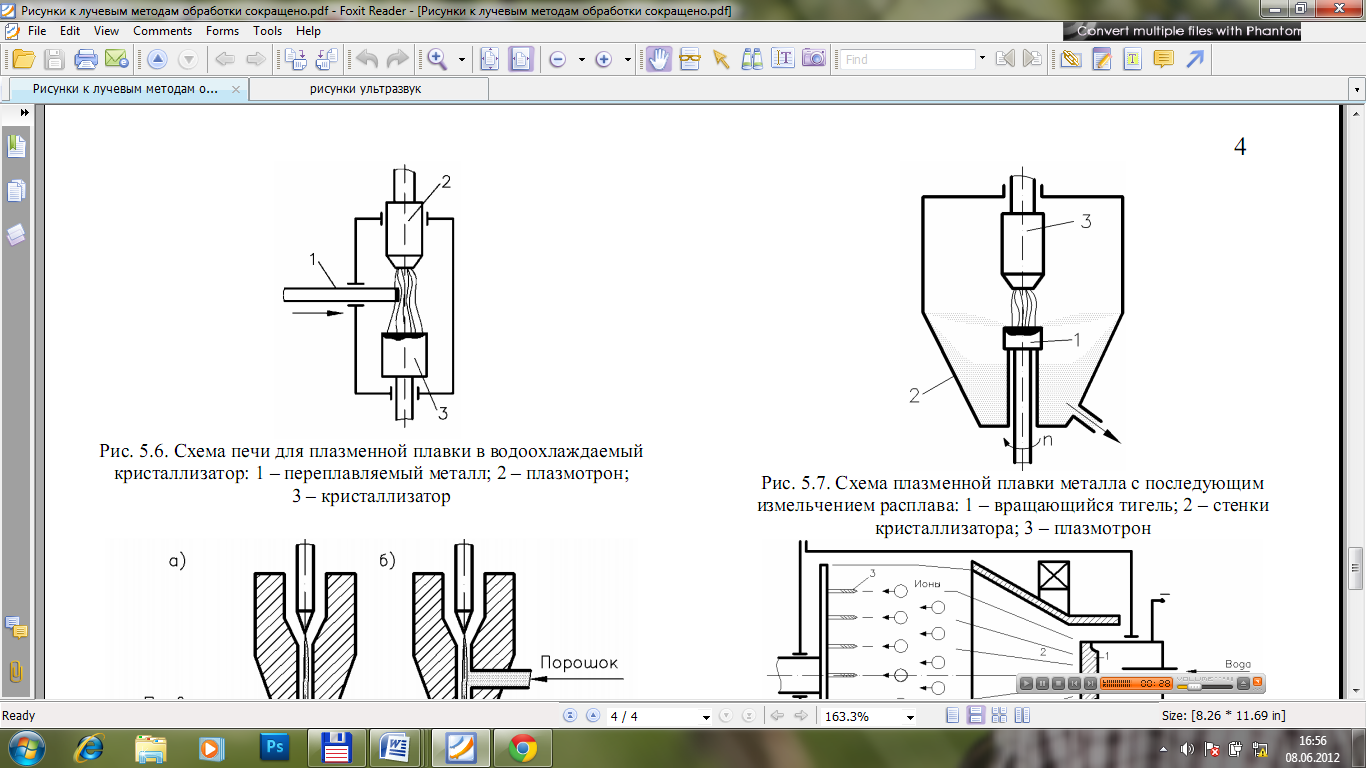Screen dimensions: 1366x768
Task: Select the yellow Note comment tool
Action: tap(1163, 59)
